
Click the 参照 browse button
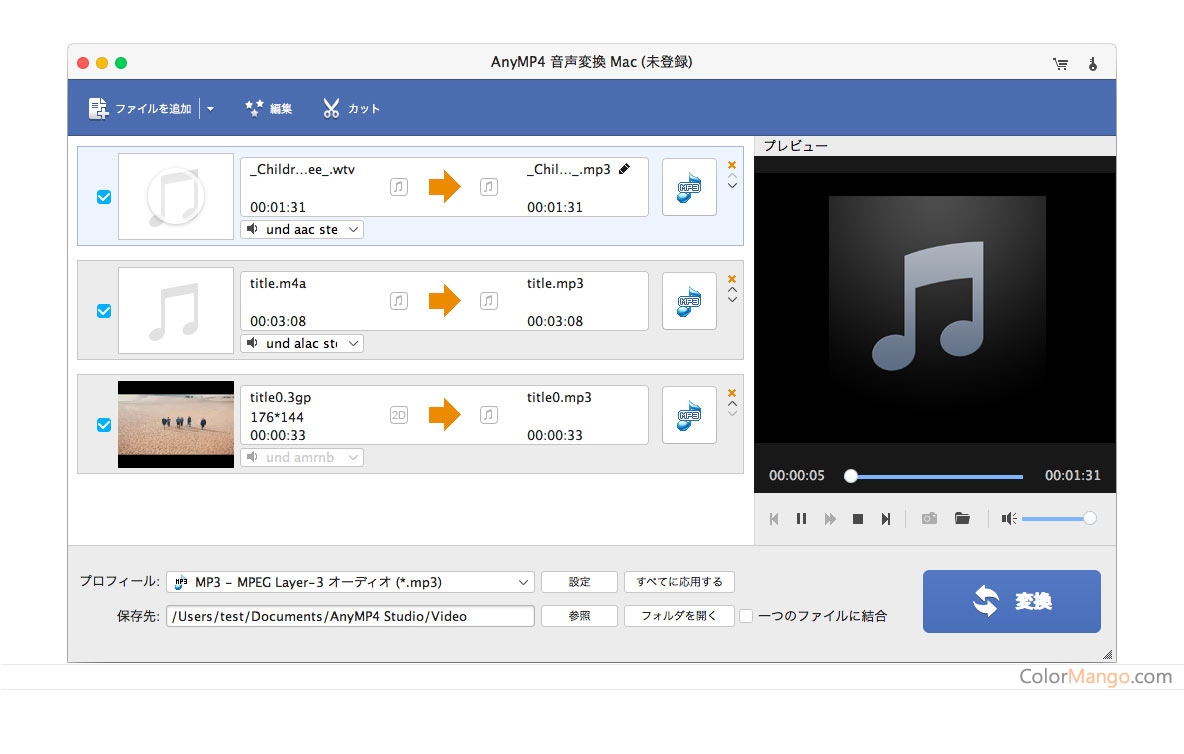pos(579,616)
